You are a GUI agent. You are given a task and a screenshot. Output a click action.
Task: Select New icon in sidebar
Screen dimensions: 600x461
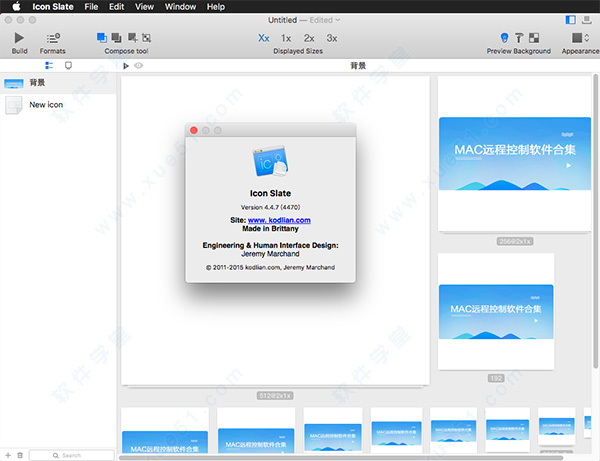(46, 104)
